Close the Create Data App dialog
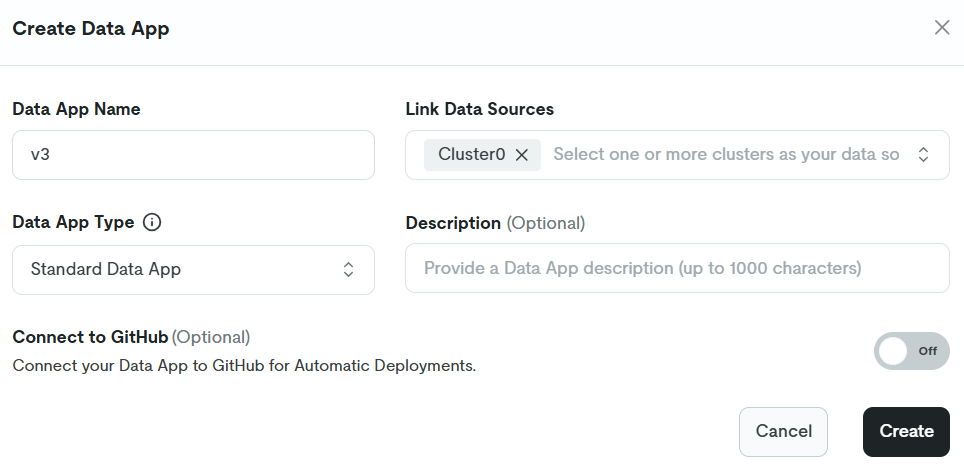Image resolution: width=964 pixels, height=472 pixels. pos(941,28)
